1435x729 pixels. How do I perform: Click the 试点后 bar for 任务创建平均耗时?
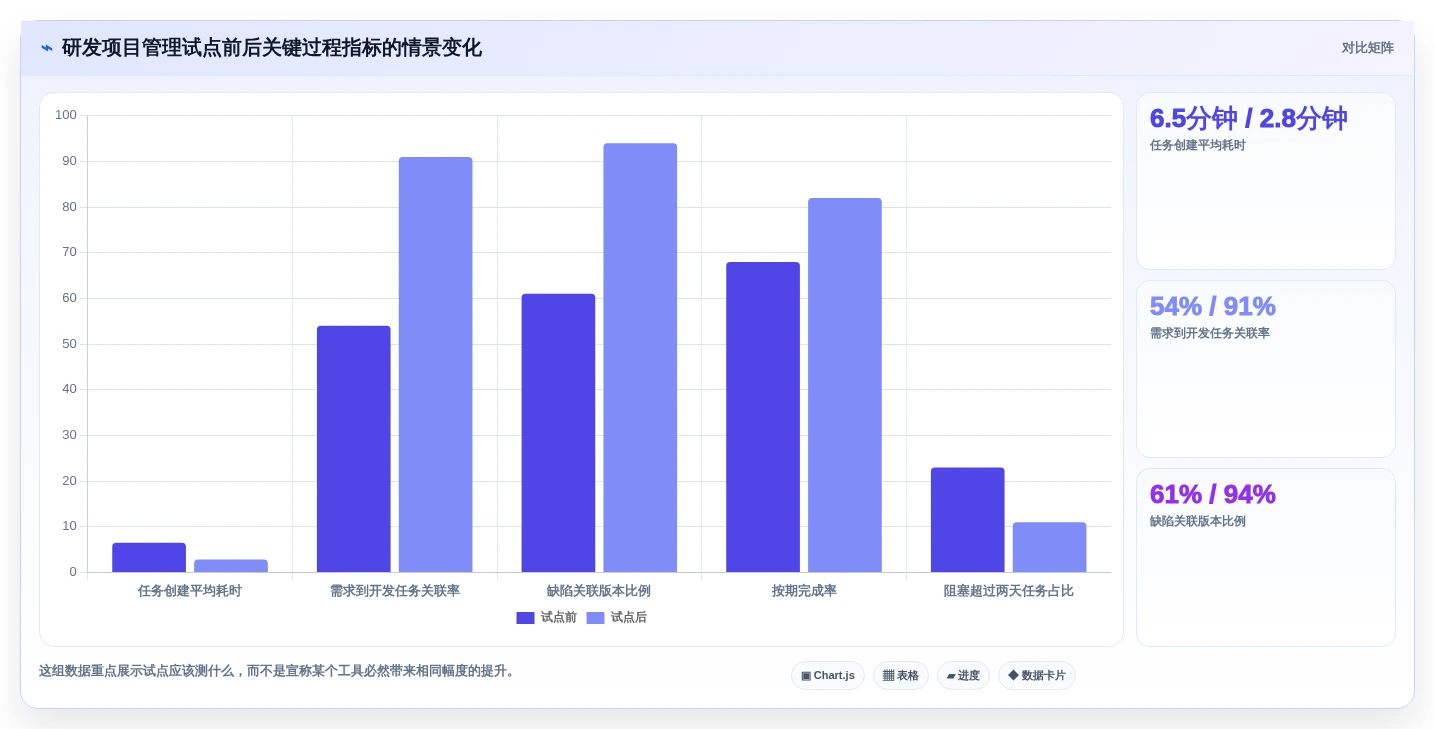[x=231, y=566]
